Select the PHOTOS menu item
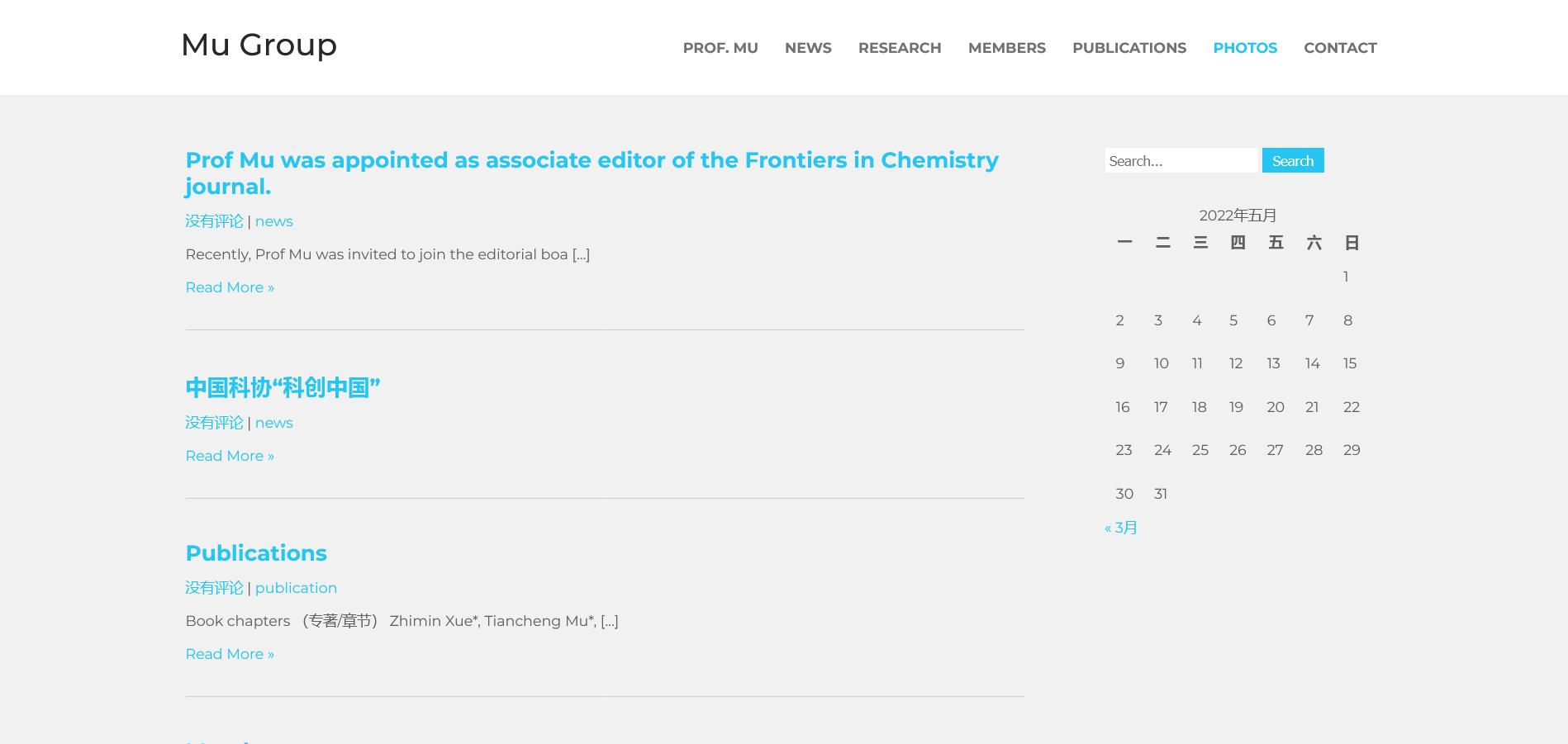Image resolution: width=1568 pixels, height=744 pixels. (1244, 48)
